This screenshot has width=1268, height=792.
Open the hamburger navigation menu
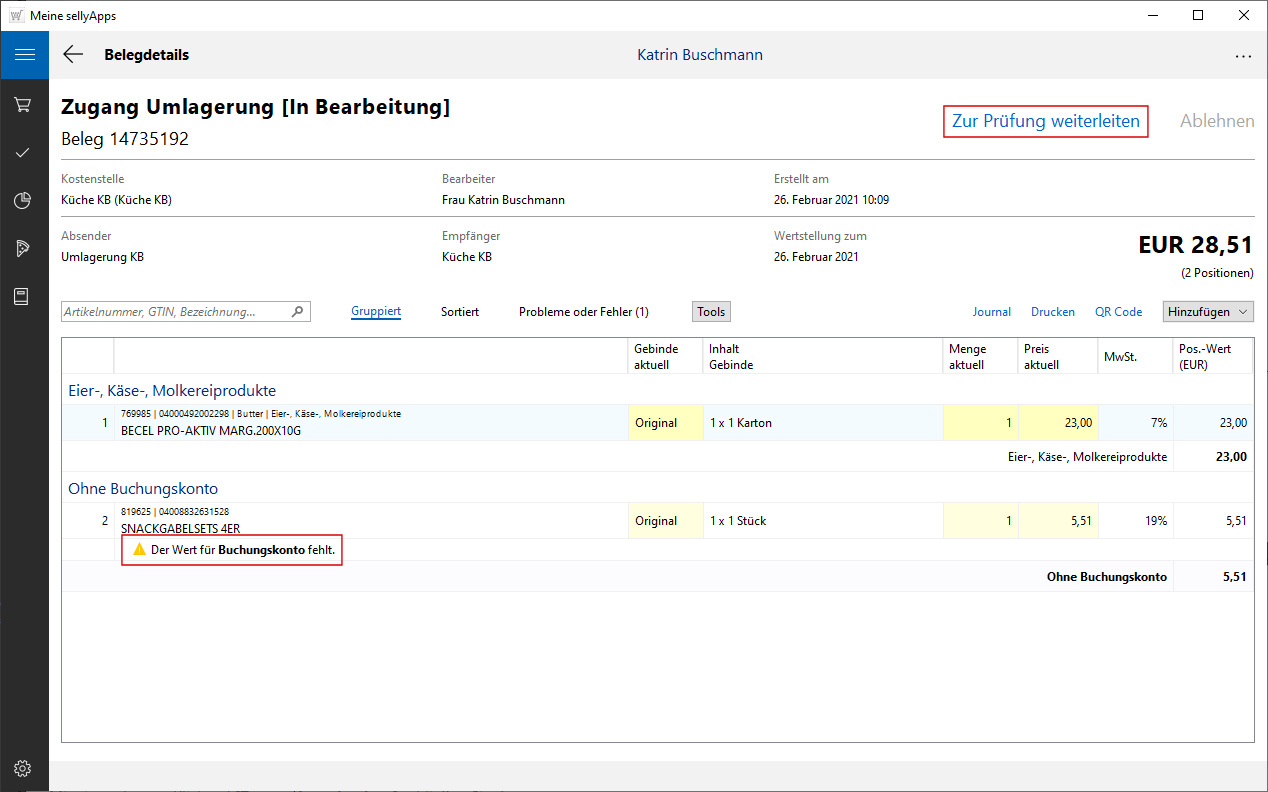pos(24,55)
